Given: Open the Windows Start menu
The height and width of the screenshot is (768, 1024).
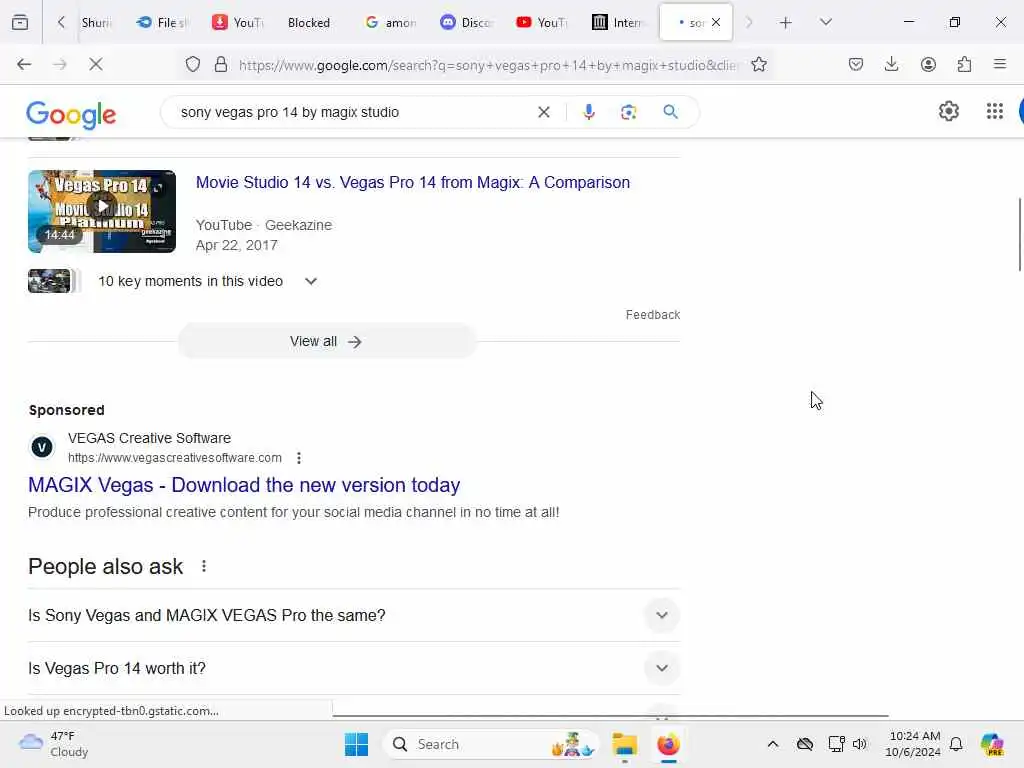Looking at the screenshot, I should (356, 744).
